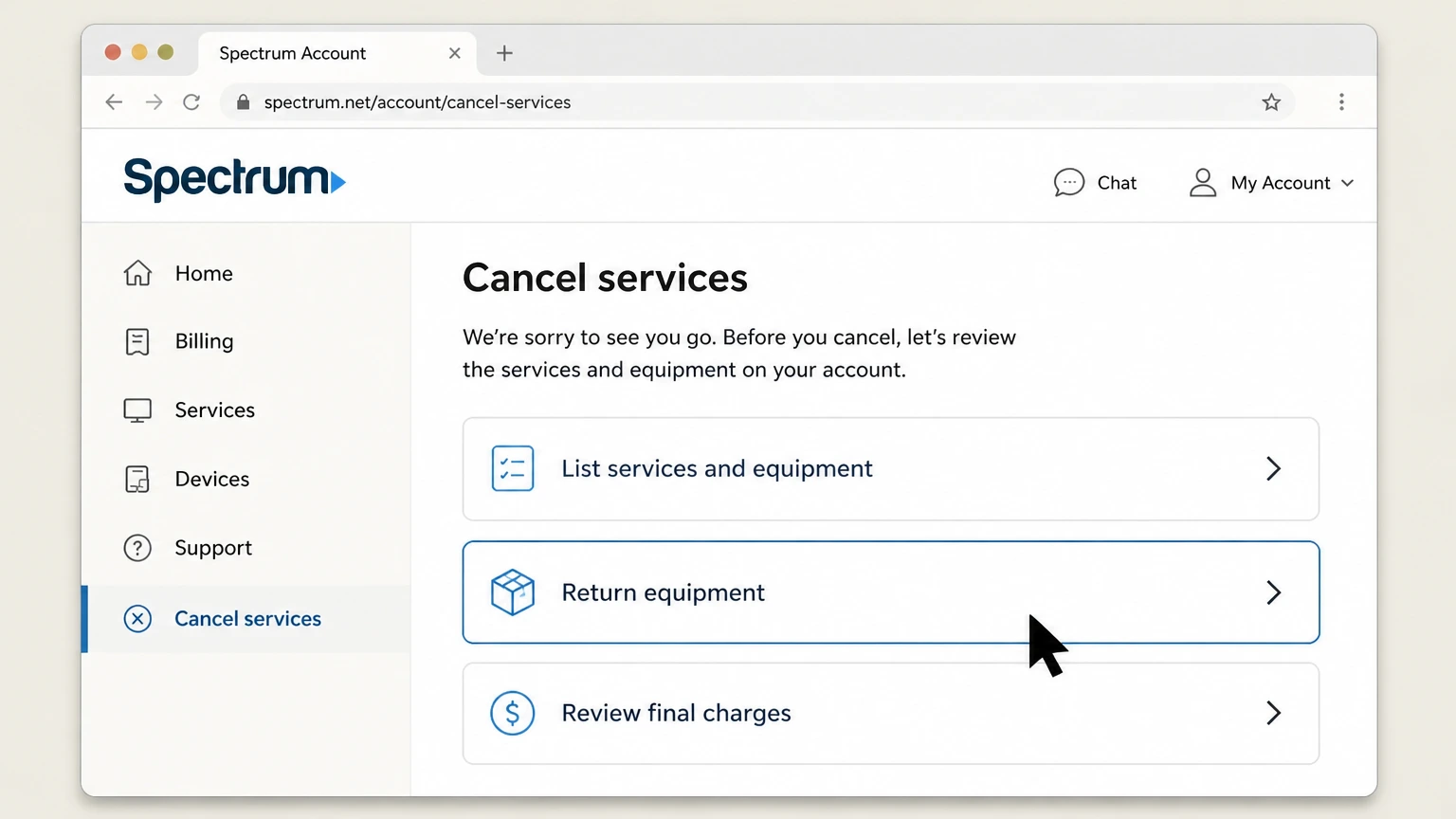Click the Home house icon in sidebar

137,273
